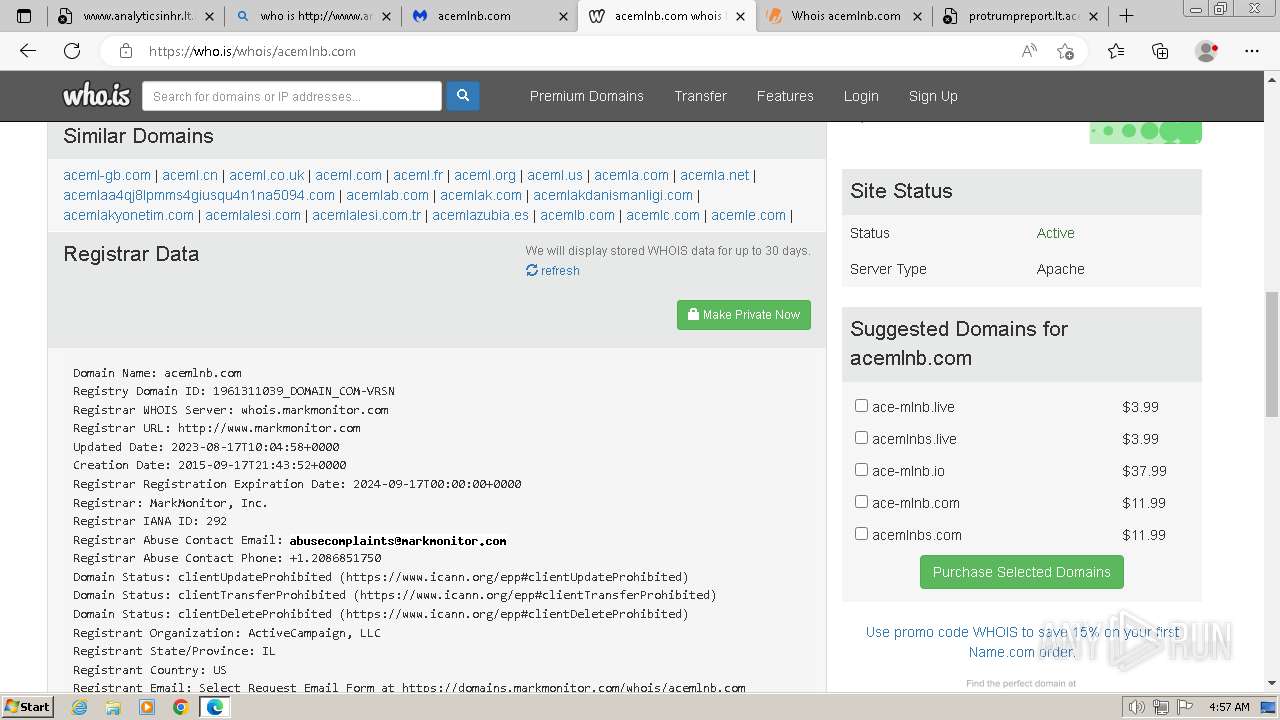Tick the ace-mlnb.io checkbox
Image resolution: width=1280 pixels, height=720 pixels.
[861, 470]
